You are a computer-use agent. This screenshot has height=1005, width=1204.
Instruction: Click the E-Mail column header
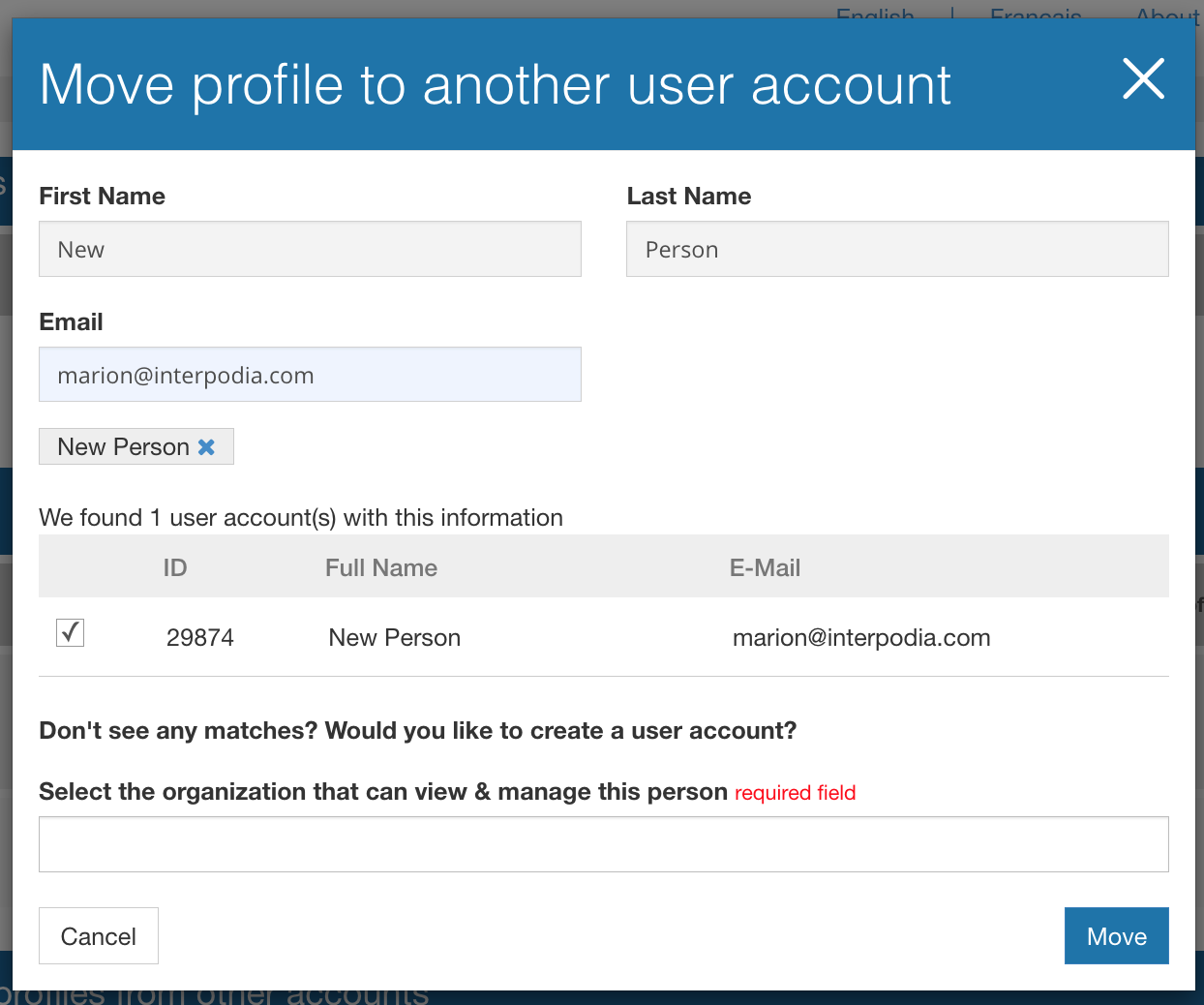765,568
